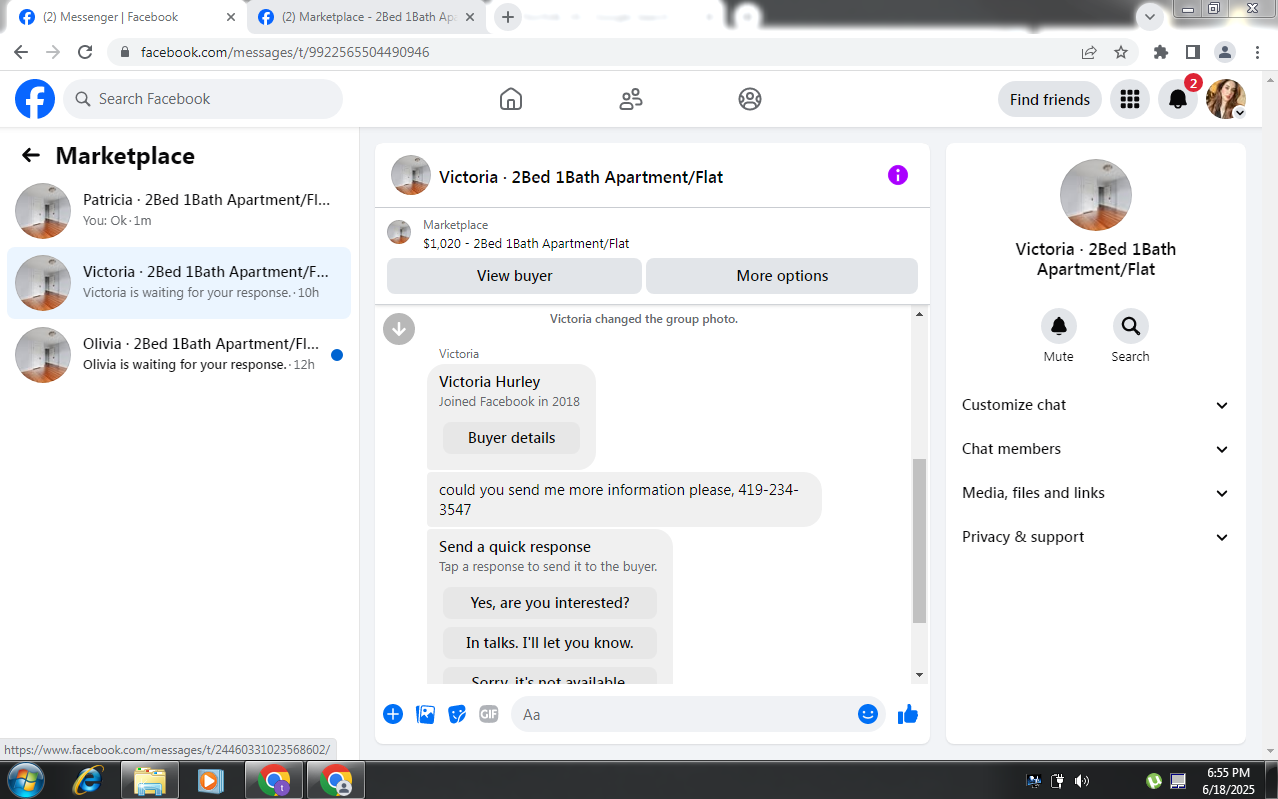Viewport: 1278px width, 799px height.
Task: Expand Privacy & support section
Action: click(1096, 537)
